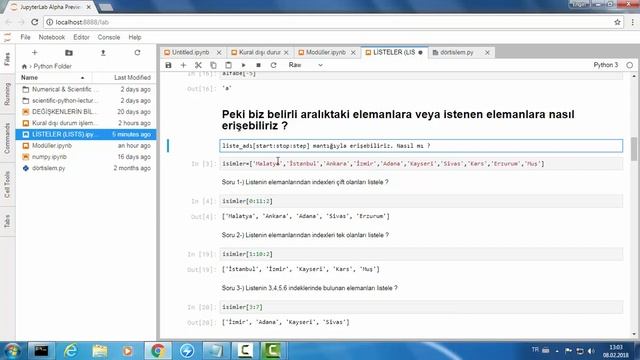Cut selected cell with scissors icon
The image size is (640, 360).
click(198, 65)
